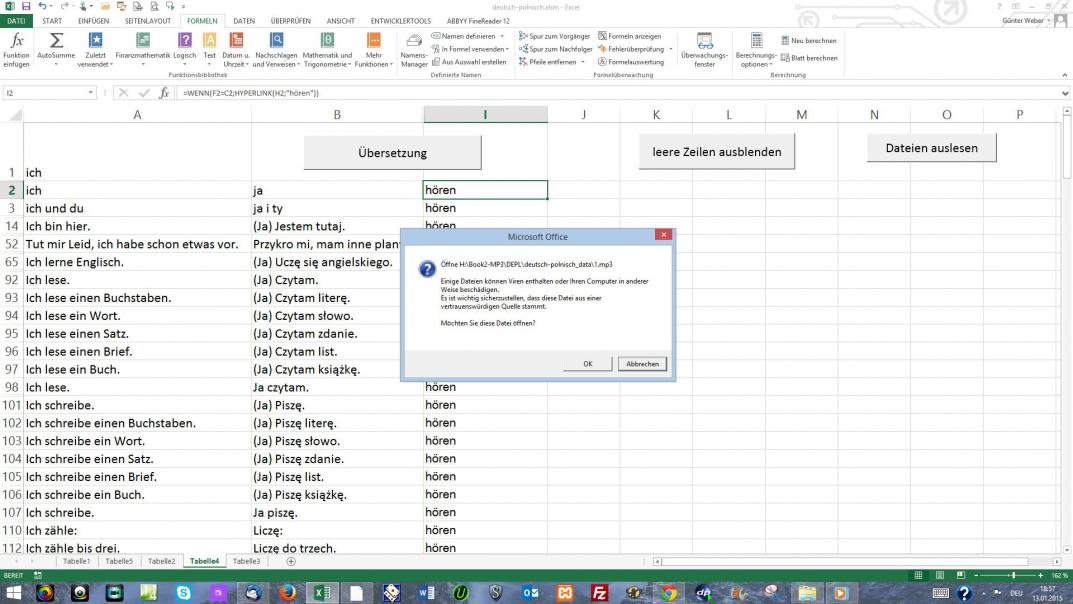The width and height of the screenshot is (1073, 604).
Task: Open Firefox from the Windows taskbar
Action: tap(289, 593)
